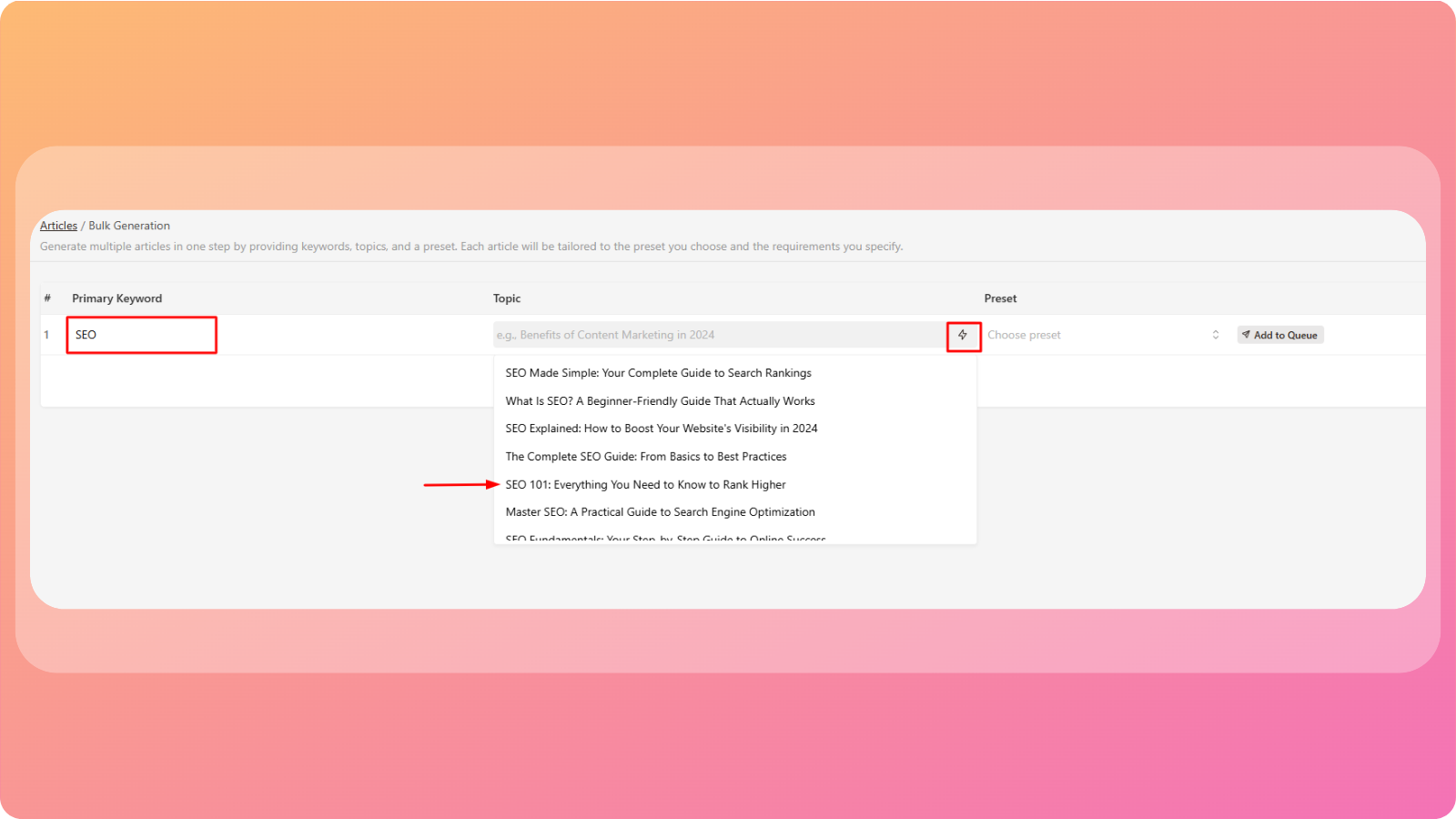This screenshot has height=819, width=1456.
Task: Choose "SEO 101" topic suggestion
Action: [x=645, y=485]
